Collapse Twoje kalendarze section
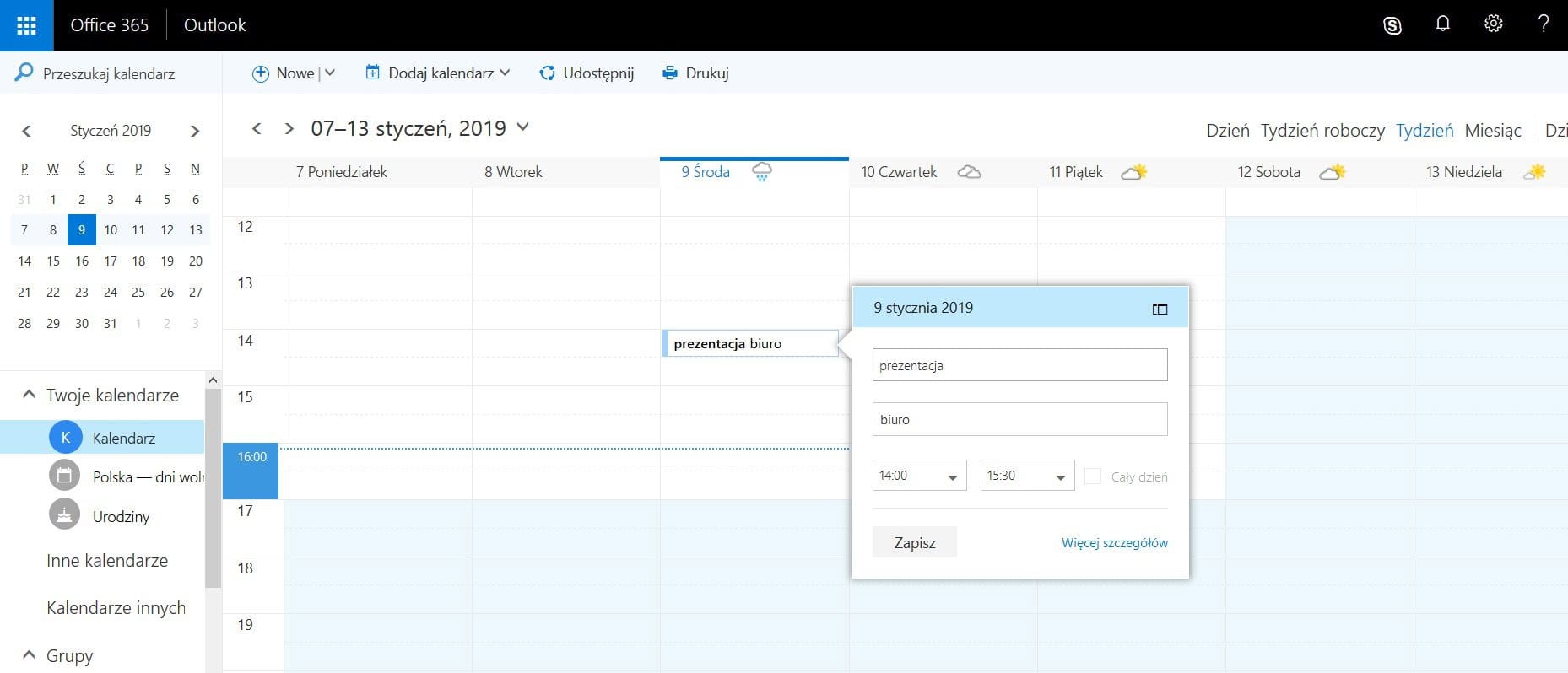Screen dimensions: 1568x673 [x=29, y=395]
